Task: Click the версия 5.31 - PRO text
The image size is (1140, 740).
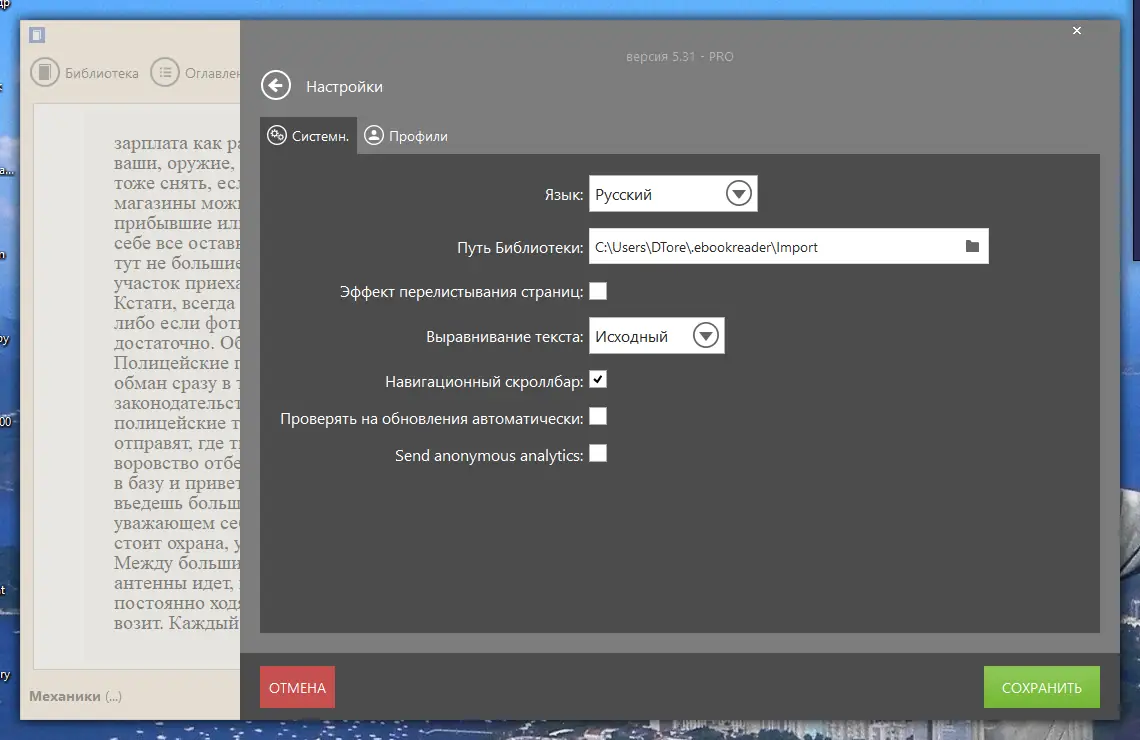Action: [x=680, y=57]
